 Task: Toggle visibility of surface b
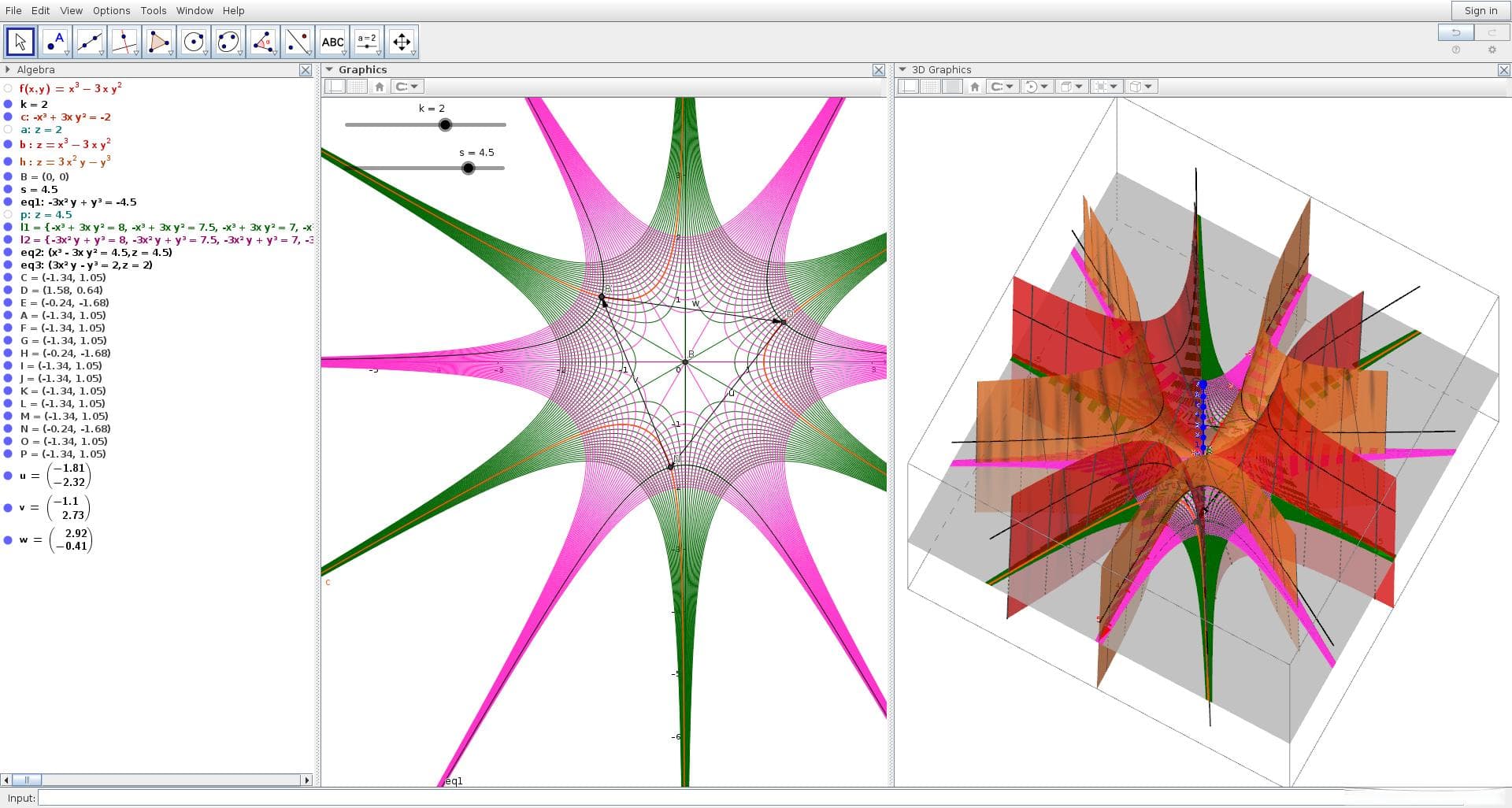tap(8, 145)
